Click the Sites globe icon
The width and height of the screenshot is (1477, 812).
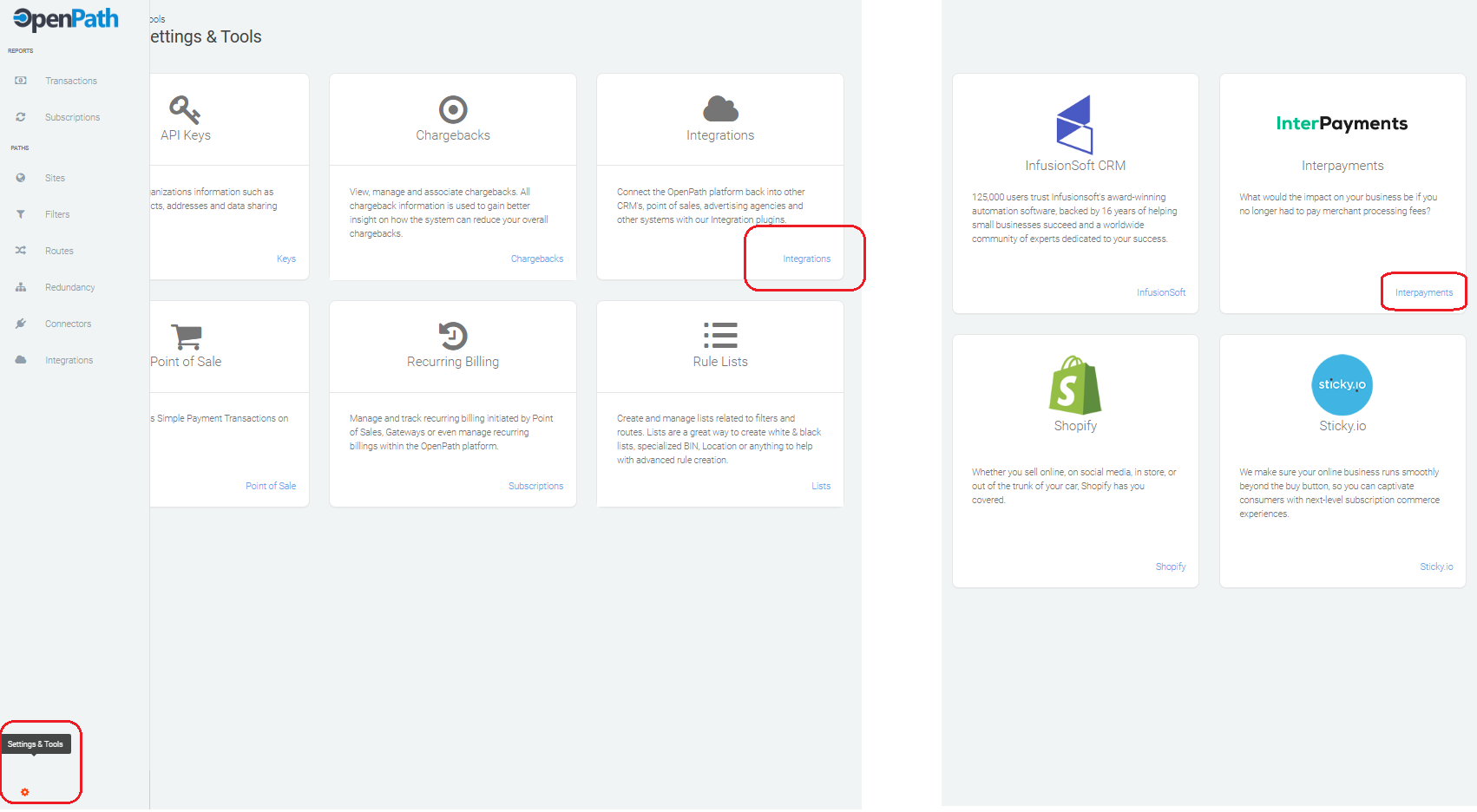pyautogui.click(x=21, y=177)
